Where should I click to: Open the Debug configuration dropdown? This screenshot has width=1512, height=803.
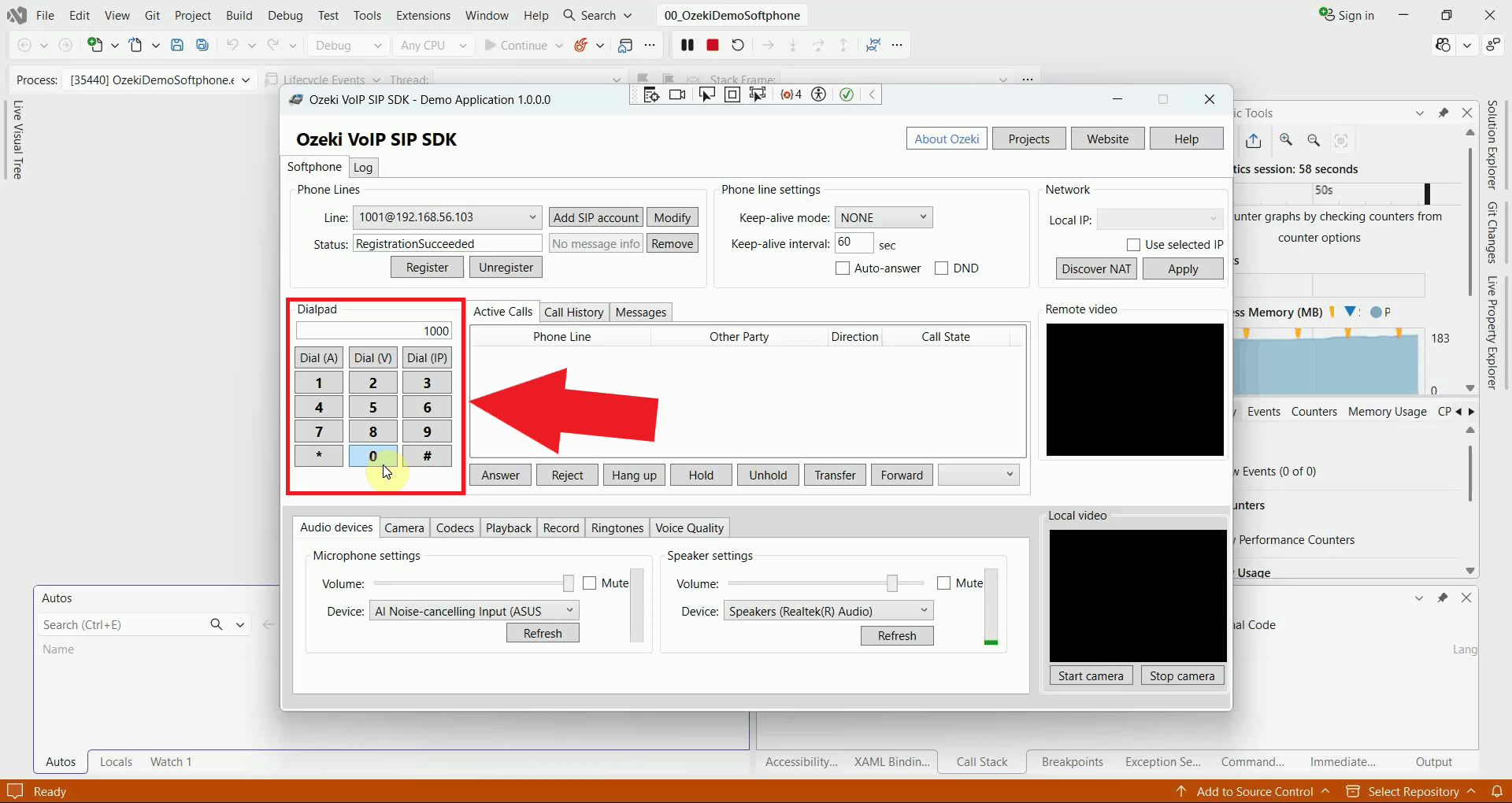[347, 46]
